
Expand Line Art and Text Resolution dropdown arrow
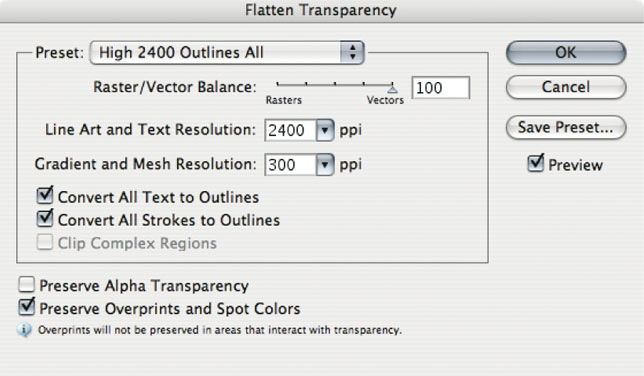tap(325, 130)
